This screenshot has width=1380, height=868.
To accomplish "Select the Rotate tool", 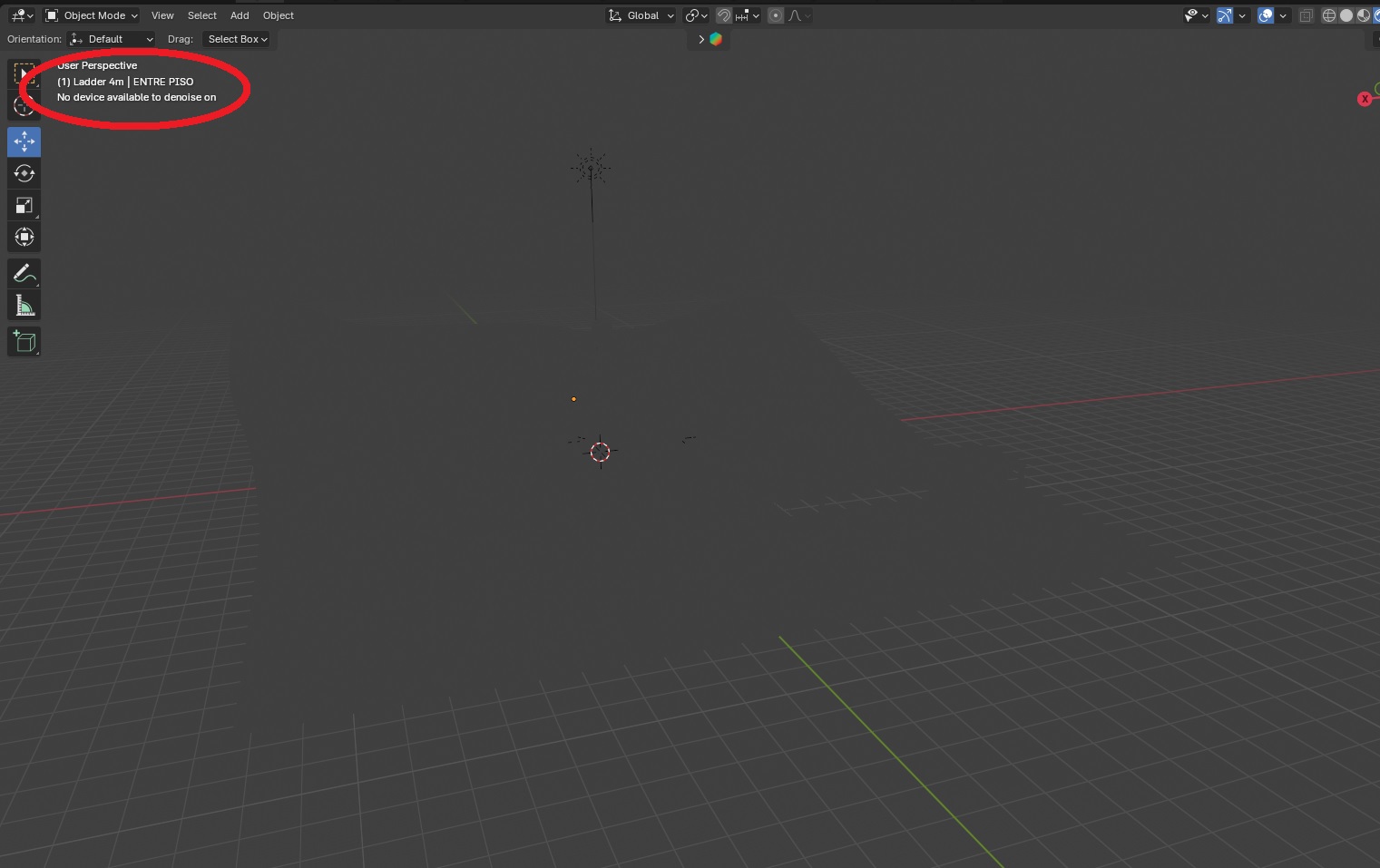I will point(24,173).
